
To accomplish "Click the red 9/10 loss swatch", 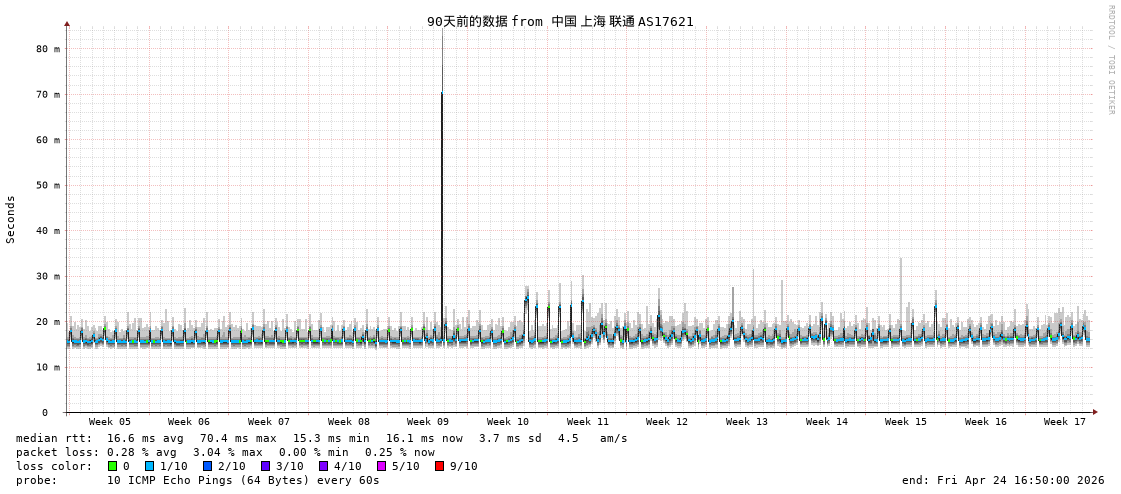I will click(439, 466).
